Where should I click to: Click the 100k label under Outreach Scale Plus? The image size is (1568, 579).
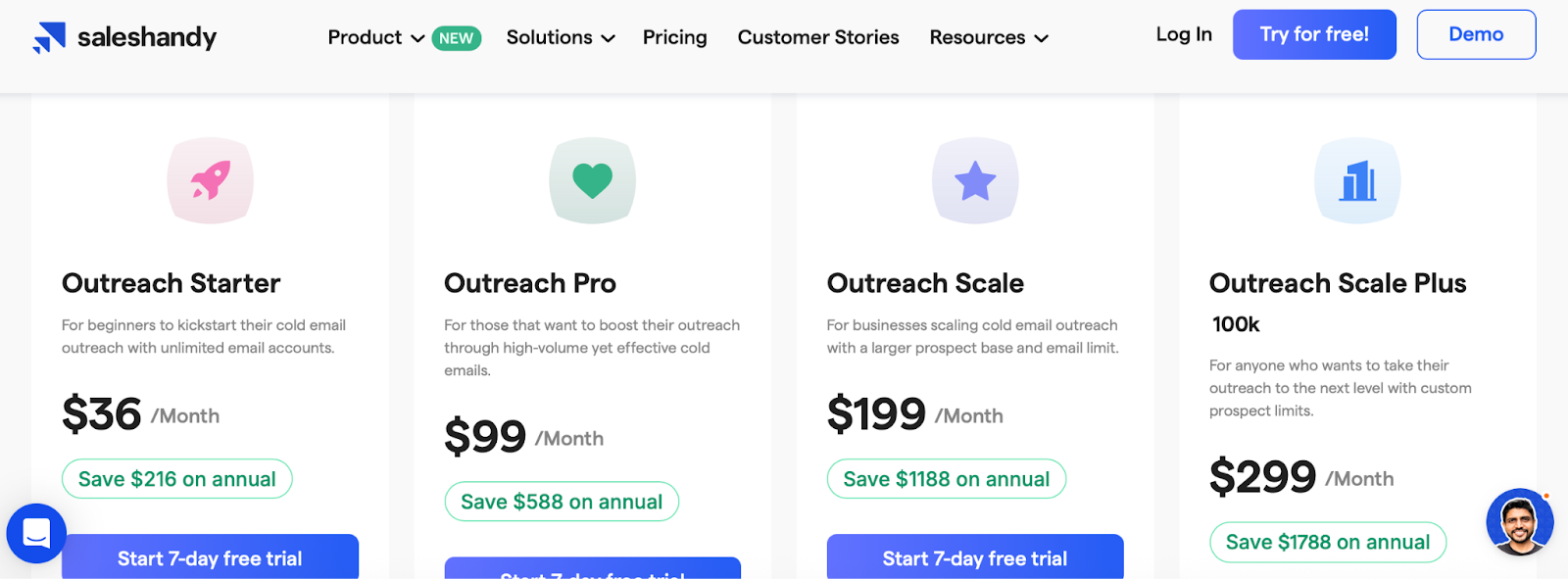tap(1238, 324)
